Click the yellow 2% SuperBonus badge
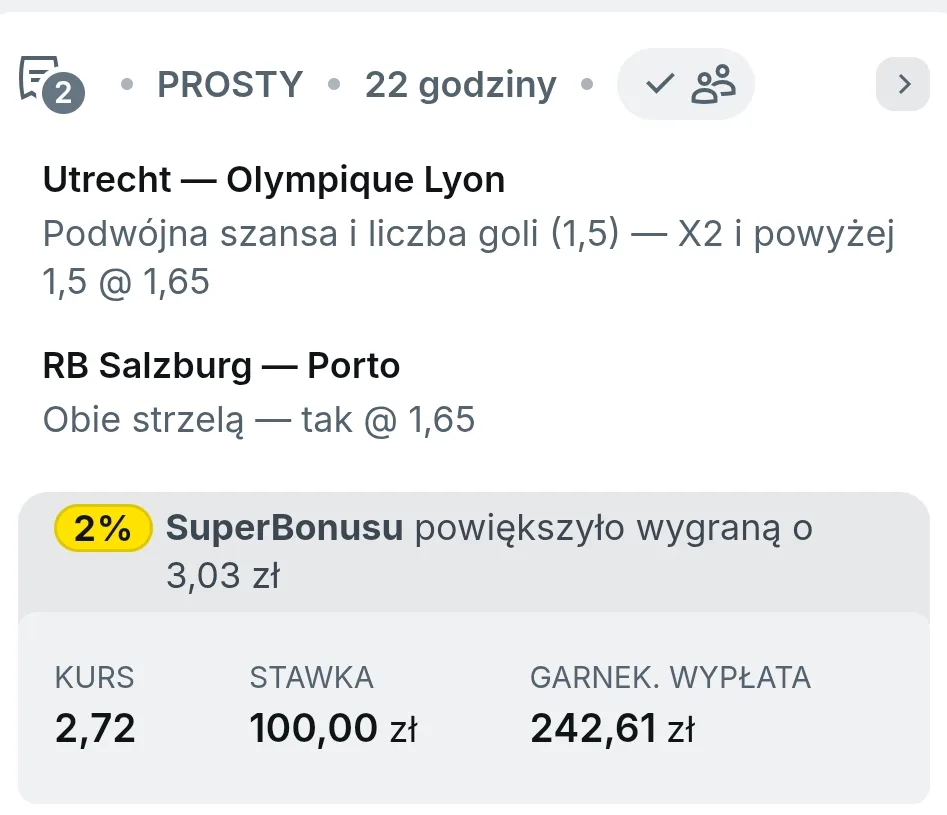 103,528
